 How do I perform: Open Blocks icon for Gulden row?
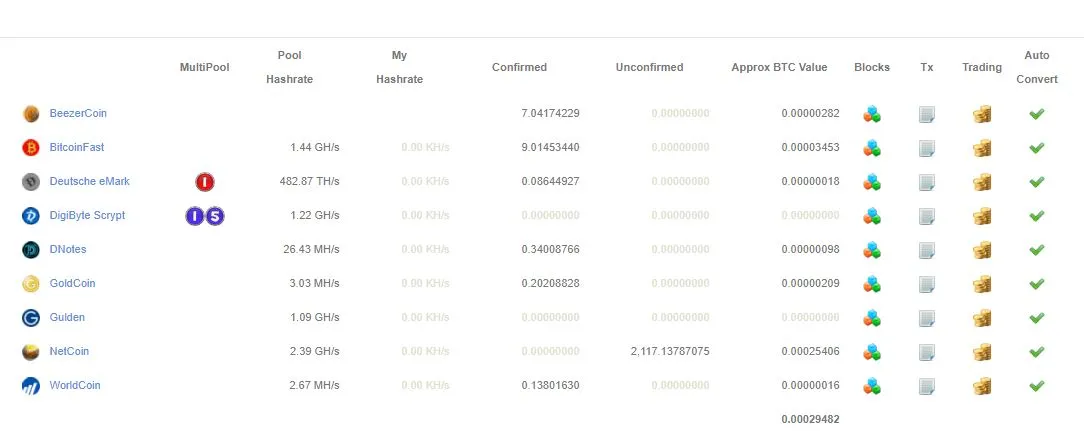pyautogui.click(x=872, y=318)
